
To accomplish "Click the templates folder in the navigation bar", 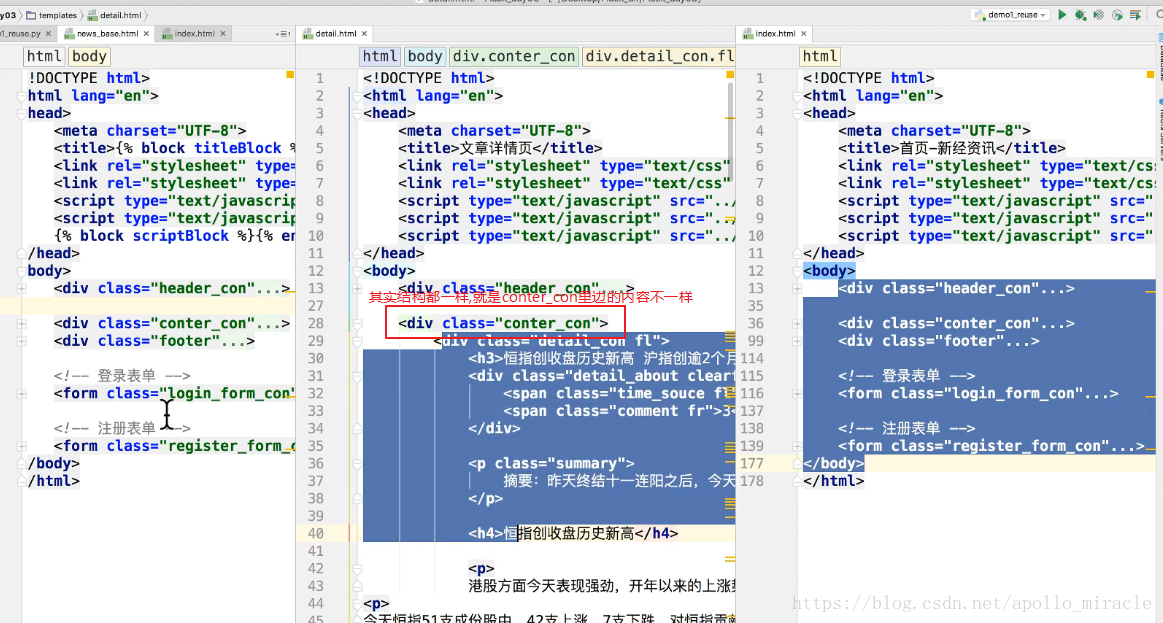I will pyautogui.click(x=52, y=15).
